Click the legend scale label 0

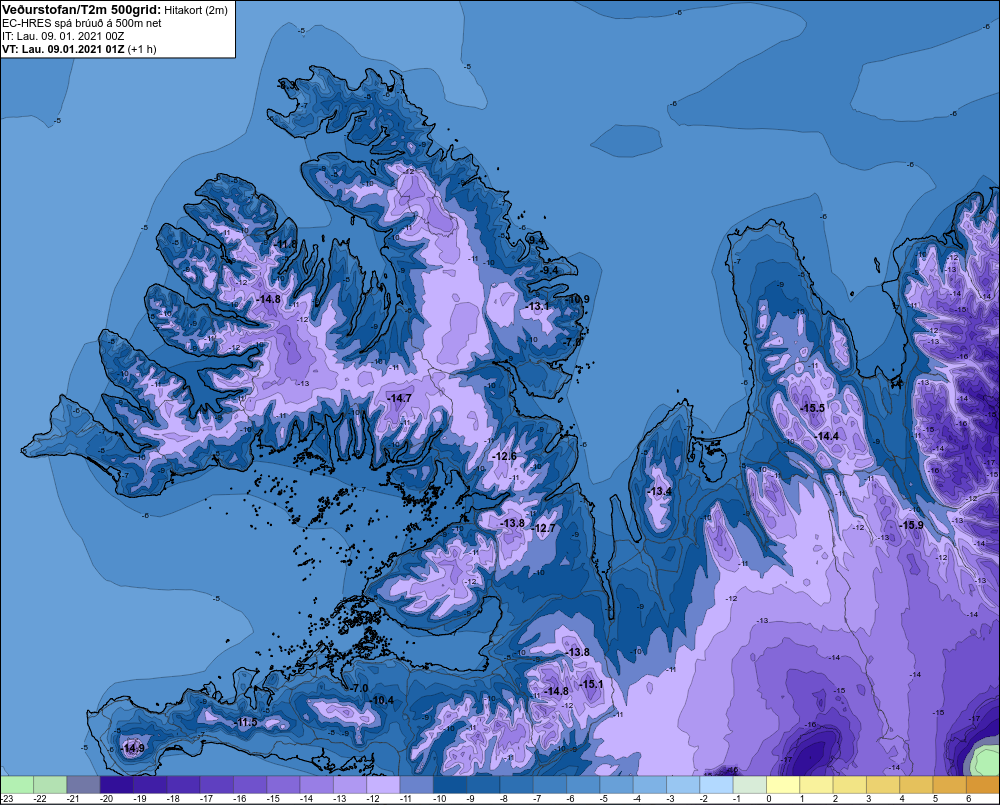pyautogui.click(x=769, y=799)
